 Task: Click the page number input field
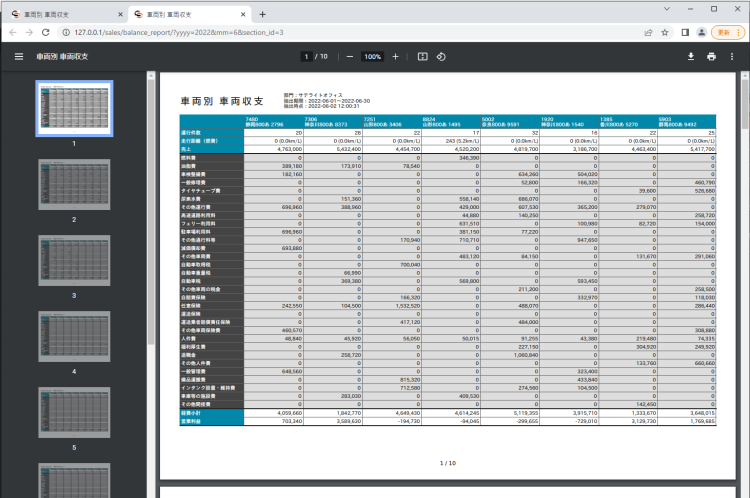307,57
